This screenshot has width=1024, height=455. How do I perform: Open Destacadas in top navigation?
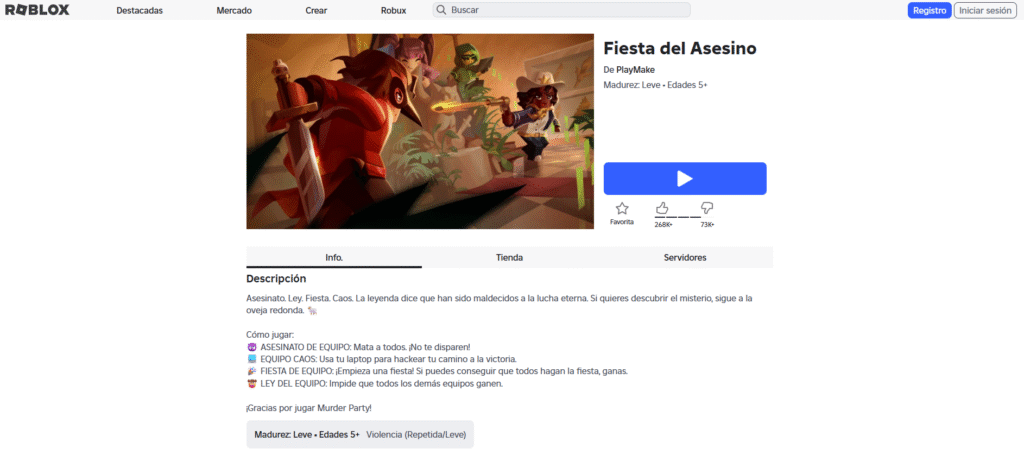(x=140, y=10)
